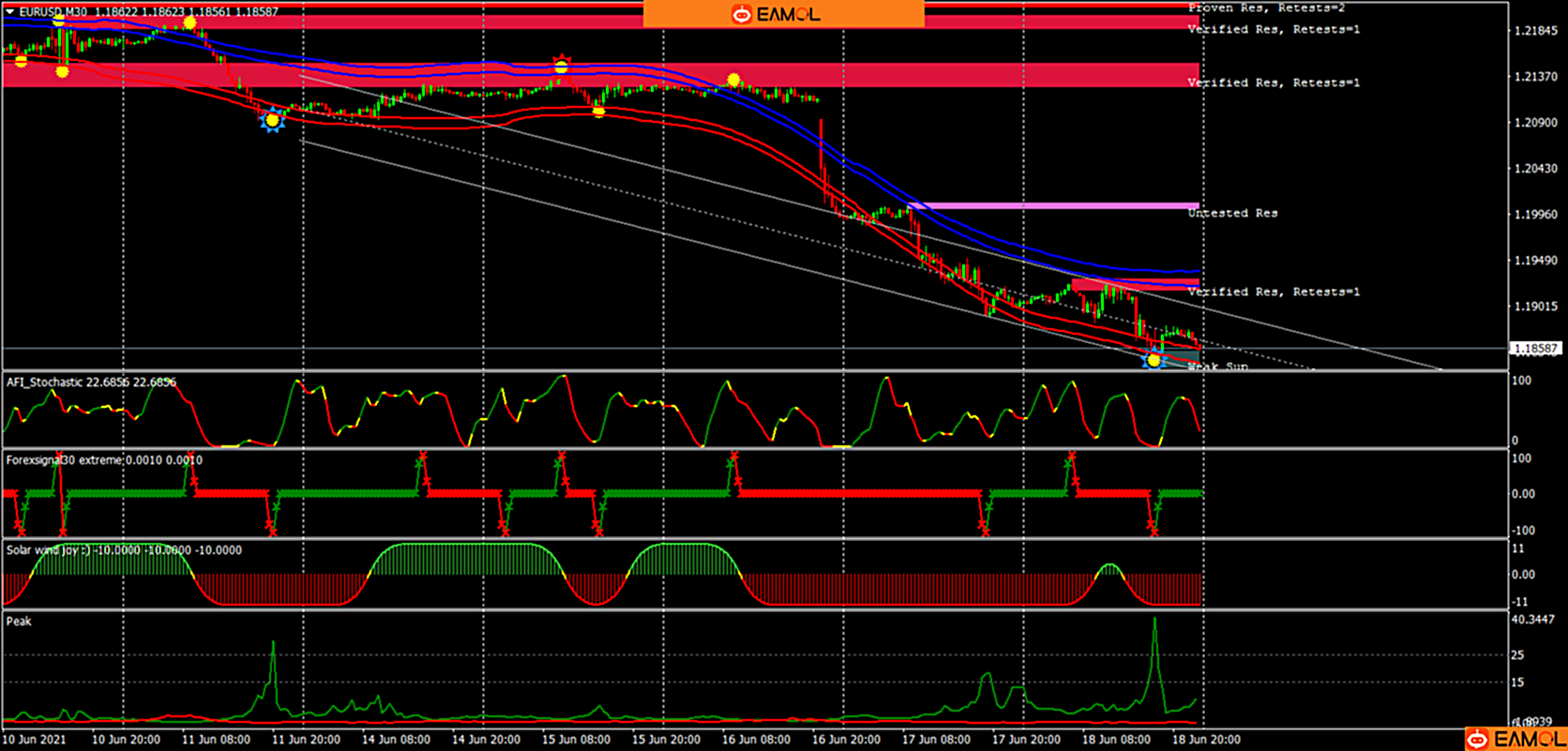Click the 1.20430 price scale value
1568x751 pixels.
tap(1536, 169)
